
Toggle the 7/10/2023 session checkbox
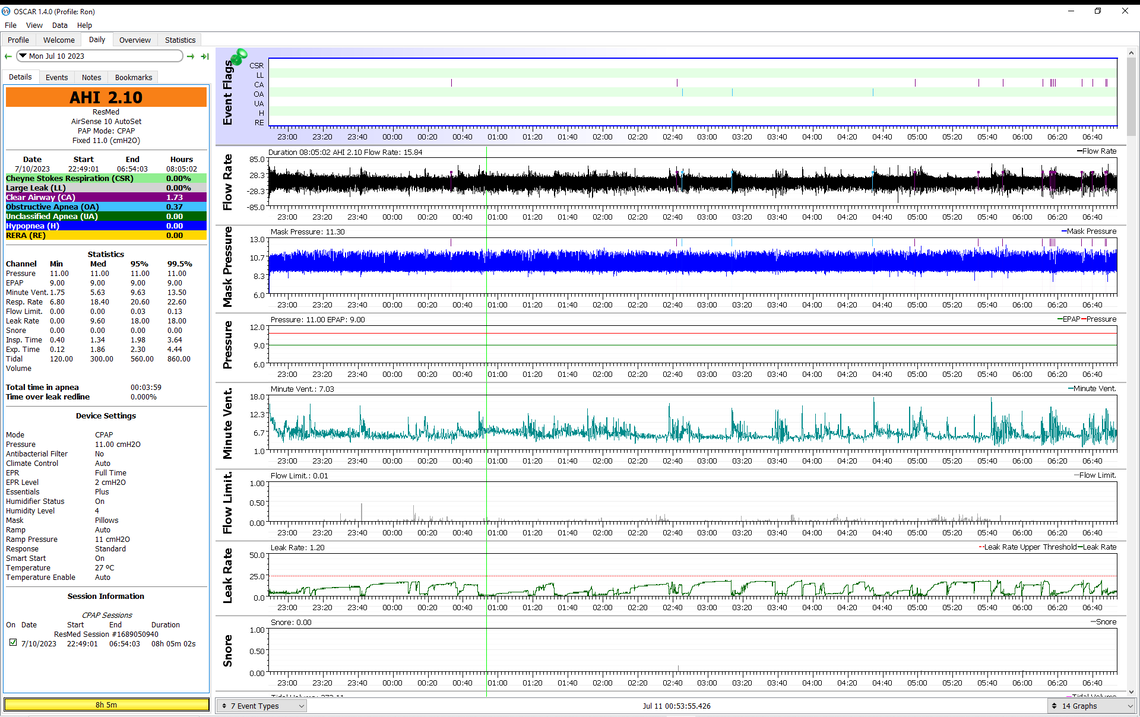click(x=13, y=643)
